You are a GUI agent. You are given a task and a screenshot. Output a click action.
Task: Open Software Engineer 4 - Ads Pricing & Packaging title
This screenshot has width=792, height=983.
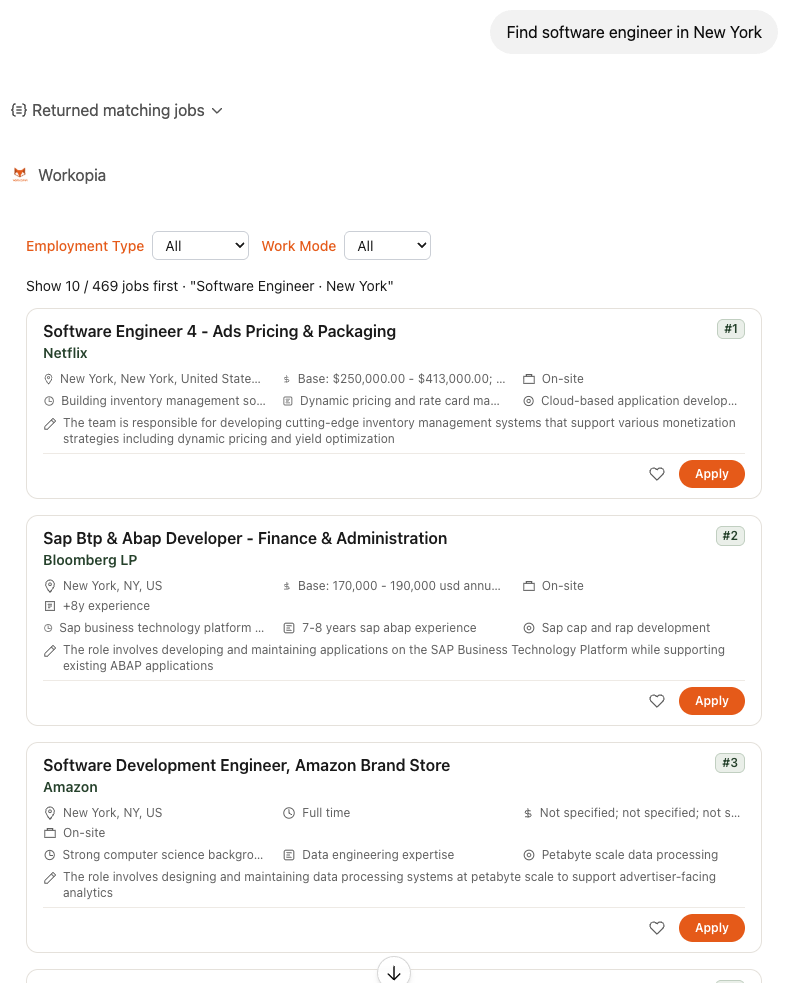coord(219,331)
